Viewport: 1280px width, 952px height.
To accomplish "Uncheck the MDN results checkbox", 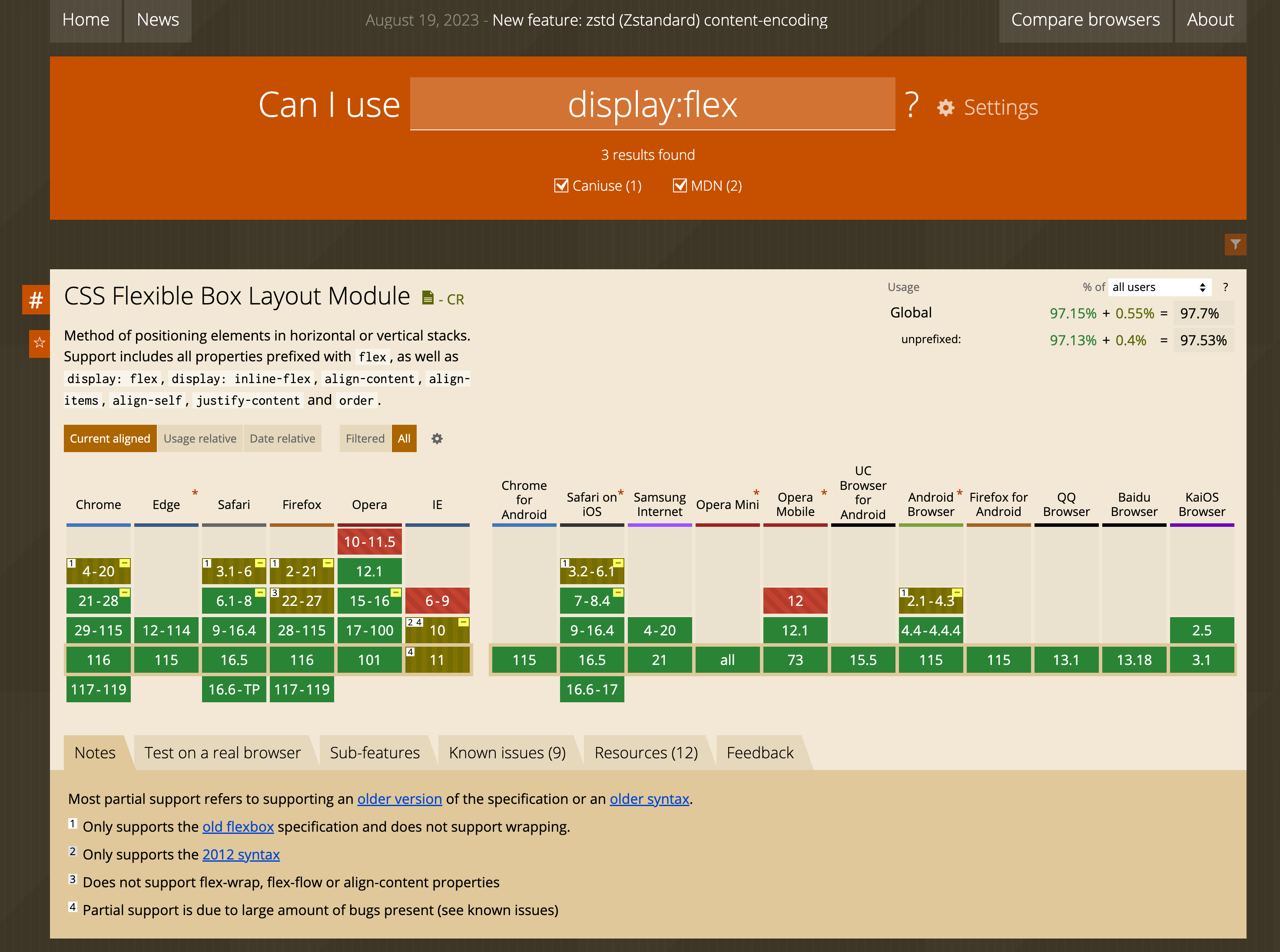I will 680,185.
